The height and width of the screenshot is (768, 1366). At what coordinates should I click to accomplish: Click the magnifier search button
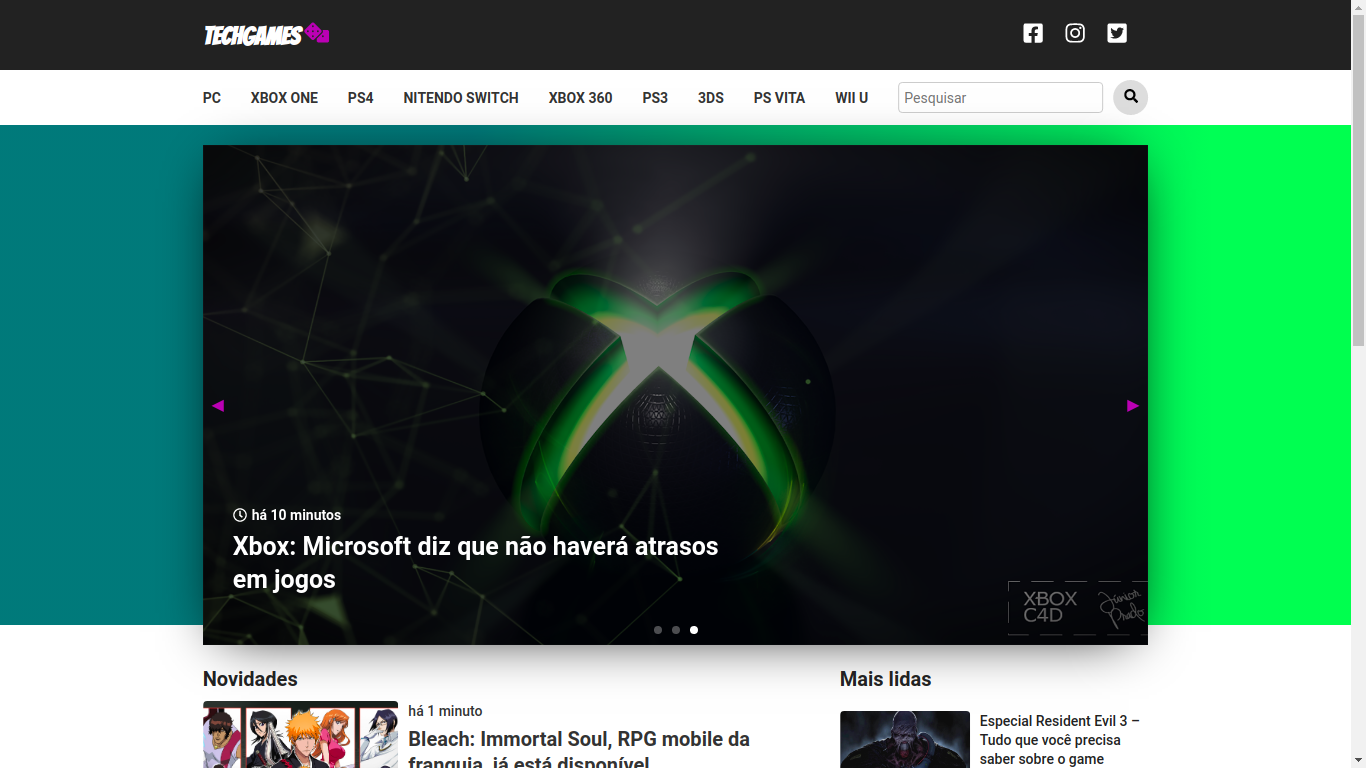pyautogui.click(x=1131, y=97)
